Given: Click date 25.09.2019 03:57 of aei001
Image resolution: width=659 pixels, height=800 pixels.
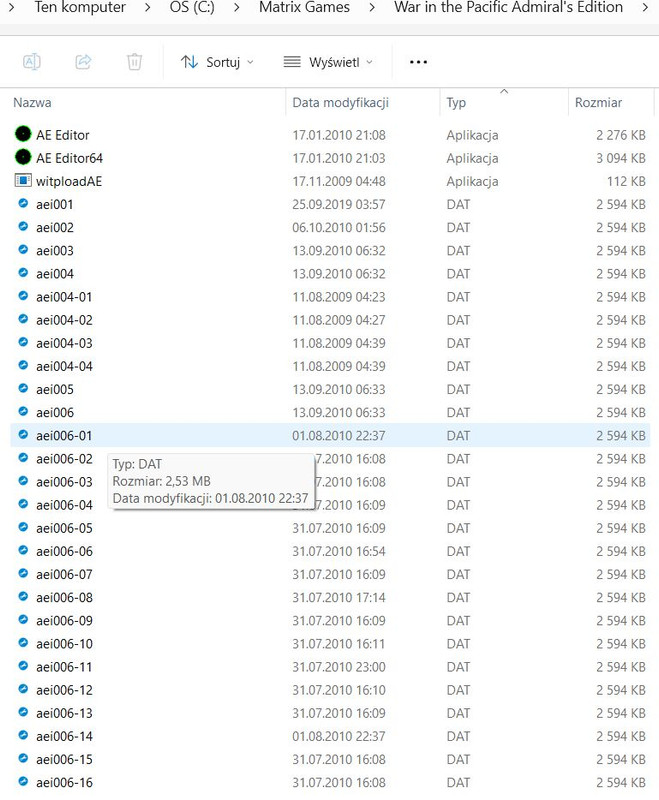Looking at the screenshot, I should pos(339,205).
